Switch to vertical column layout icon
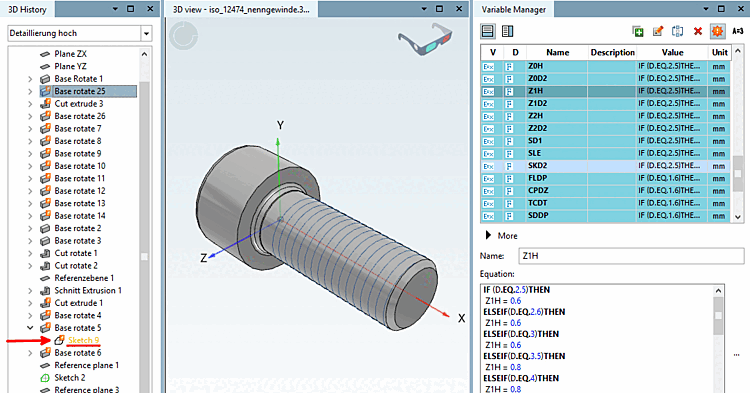Screen dimensions: 750x393 coord(507,32)
